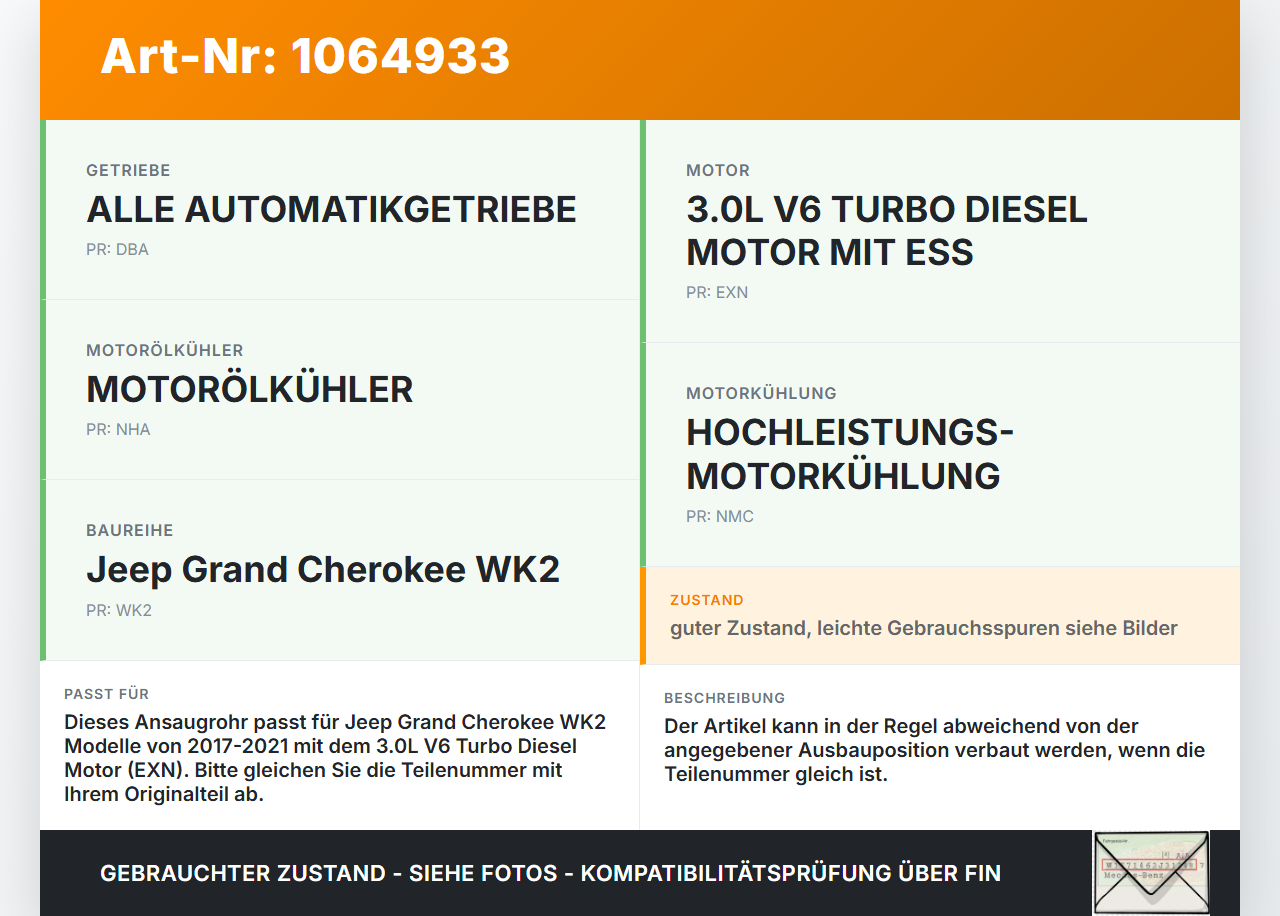
Task: Click the PR: NHA code
Action: click(118, 430)
